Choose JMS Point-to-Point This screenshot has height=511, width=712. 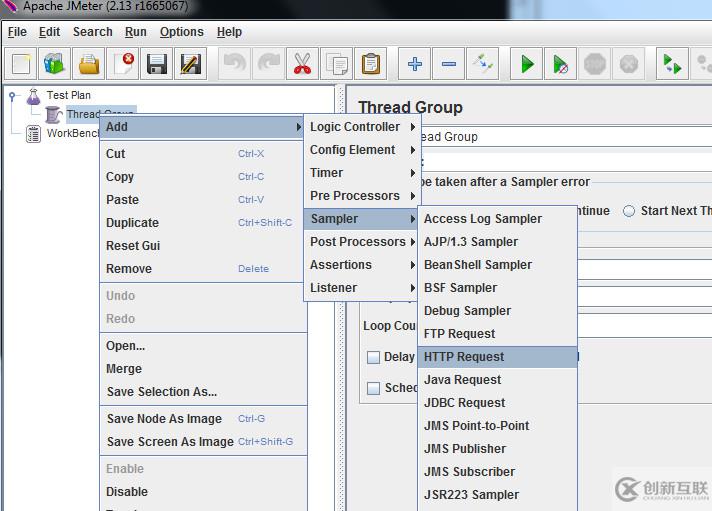click(498, 426)
